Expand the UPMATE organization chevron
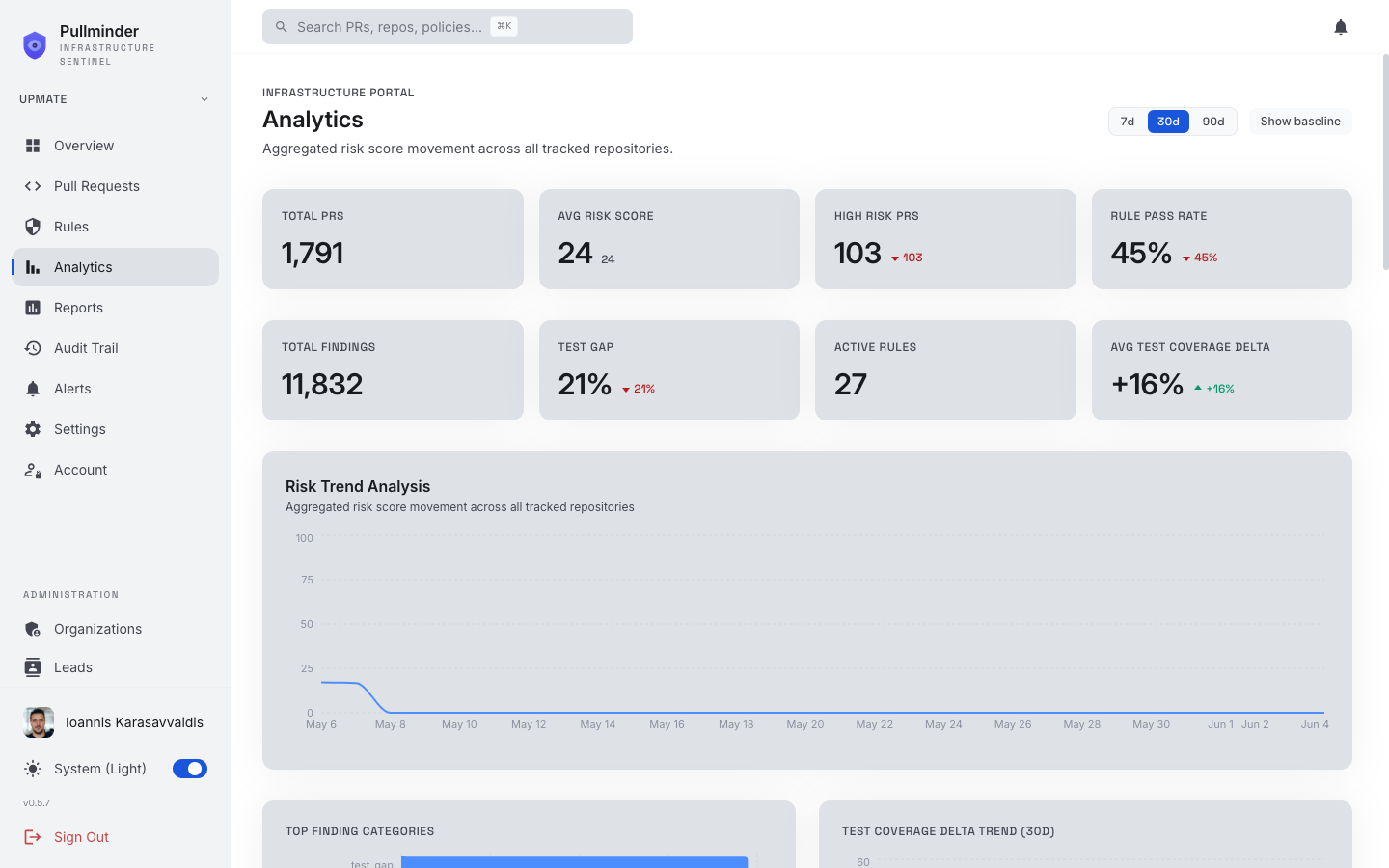 (204, 99)
